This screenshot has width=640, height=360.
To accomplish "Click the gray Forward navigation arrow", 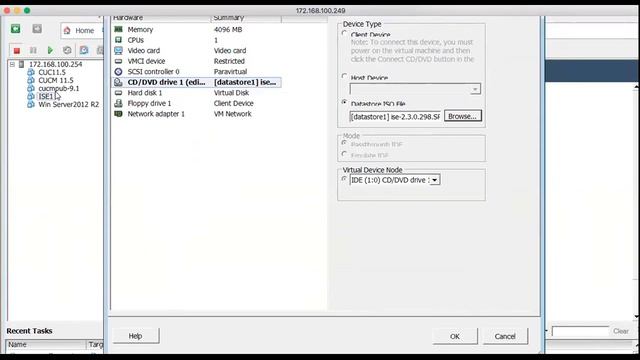I will click(37, 29).
